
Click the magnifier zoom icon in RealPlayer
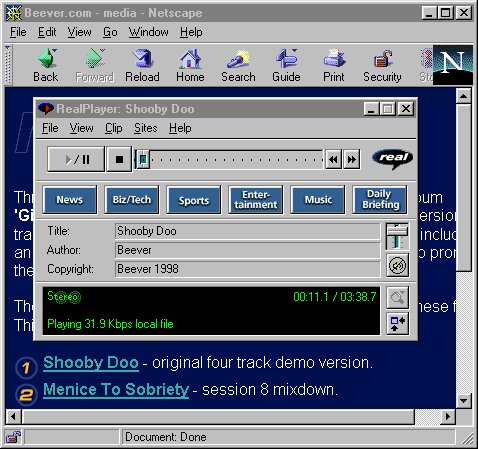click(397, 297)
